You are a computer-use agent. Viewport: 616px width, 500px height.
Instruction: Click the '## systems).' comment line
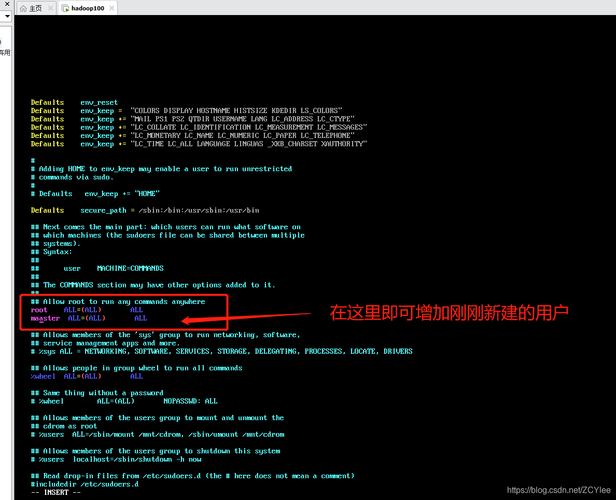55,244
